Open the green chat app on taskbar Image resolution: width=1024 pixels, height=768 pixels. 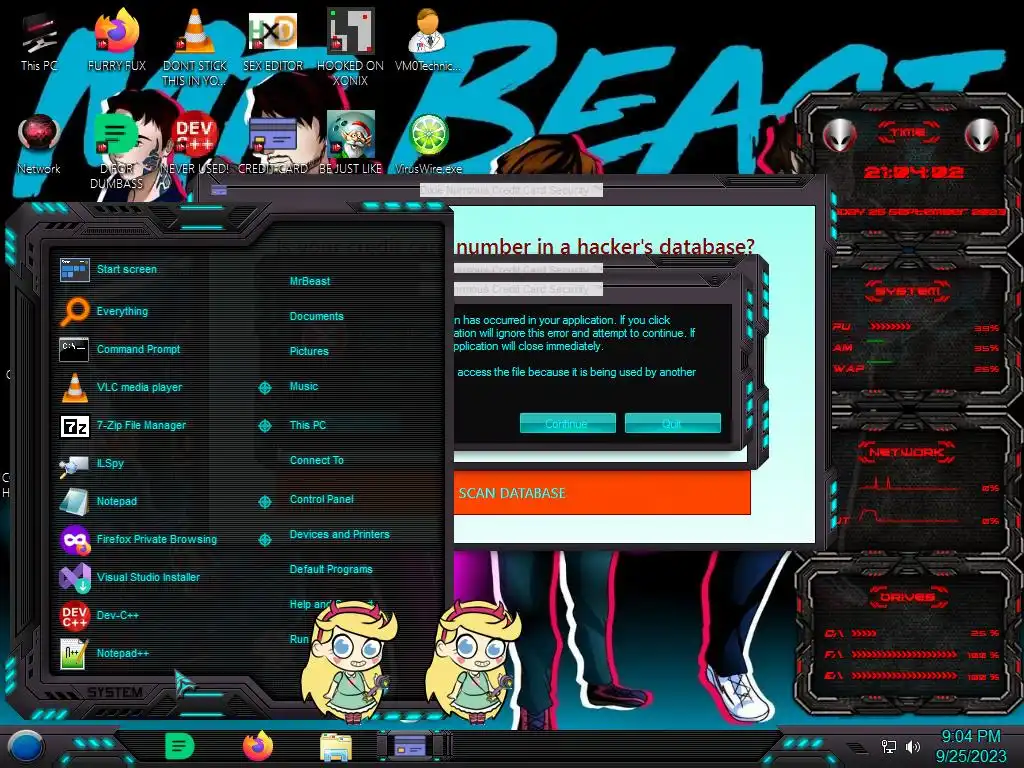pyautogui.click(x=180, y=746)
